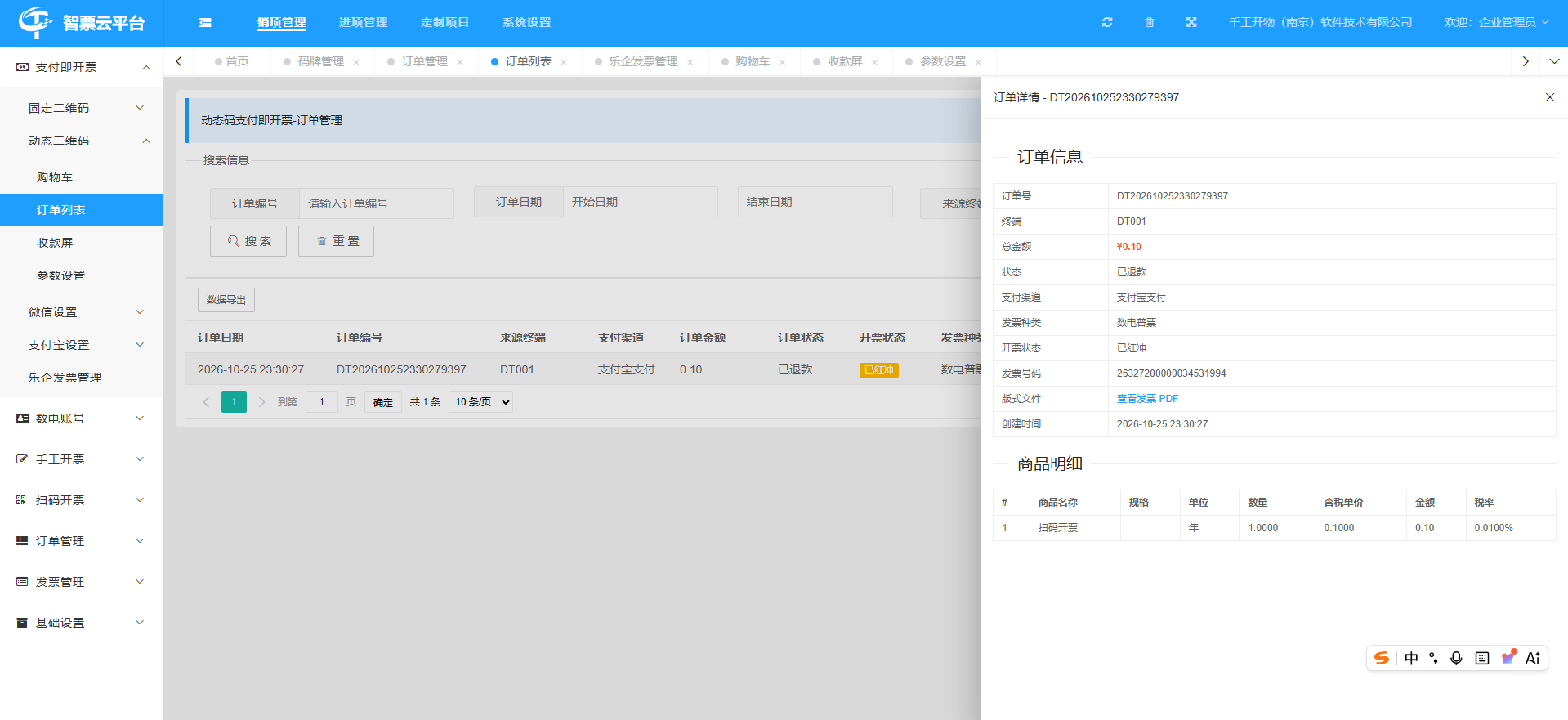Toggle fullscreen with the expand icon

1191,23
